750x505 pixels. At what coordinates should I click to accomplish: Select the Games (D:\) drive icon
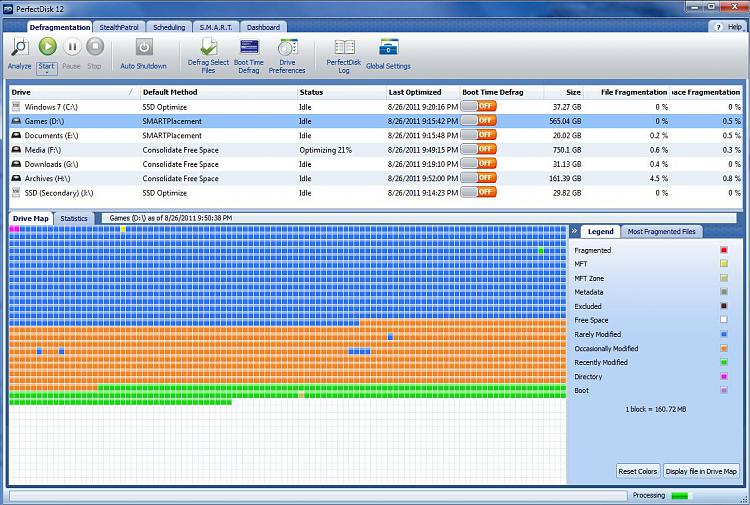16,121
